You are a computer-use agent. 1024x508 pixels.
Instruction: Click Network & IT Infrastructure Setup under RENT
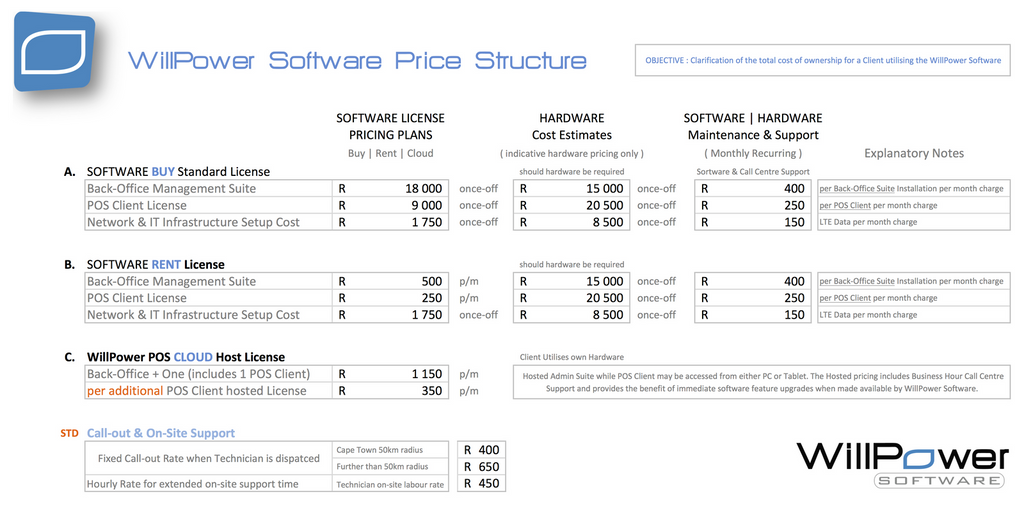(208, 315)
